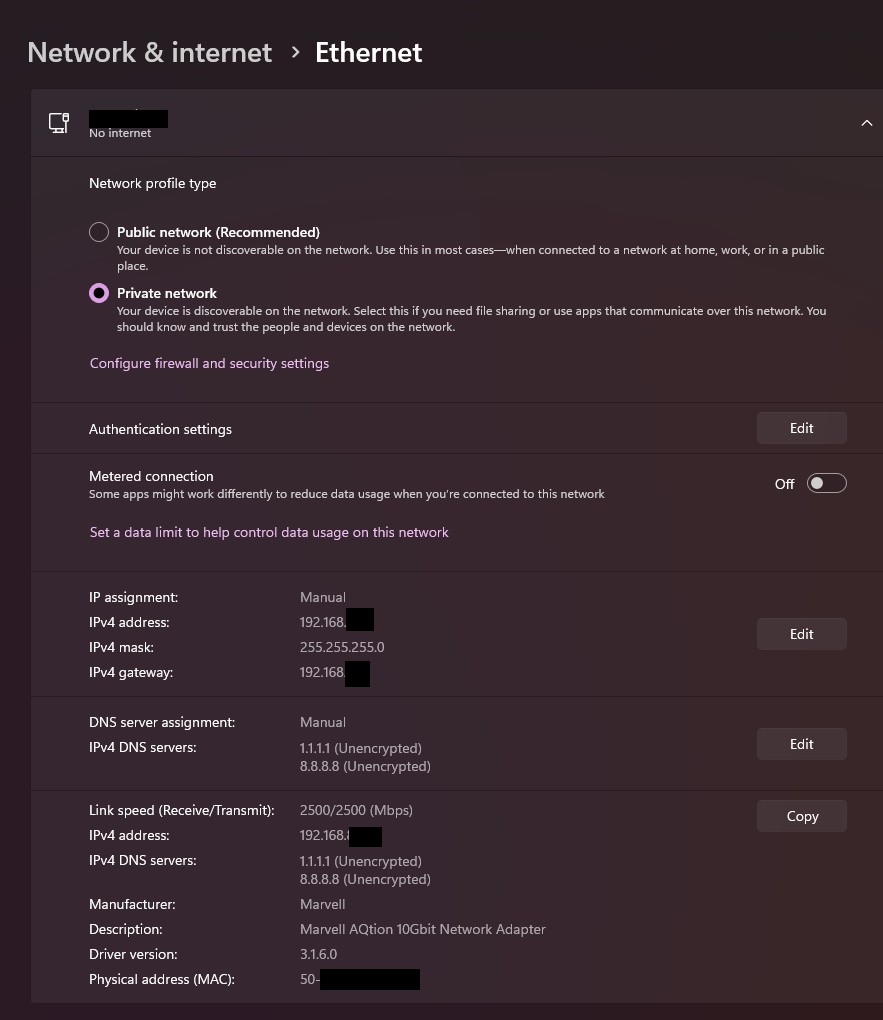
Task: Edit the DNS server assignment
Action: [x=801, y=744]
